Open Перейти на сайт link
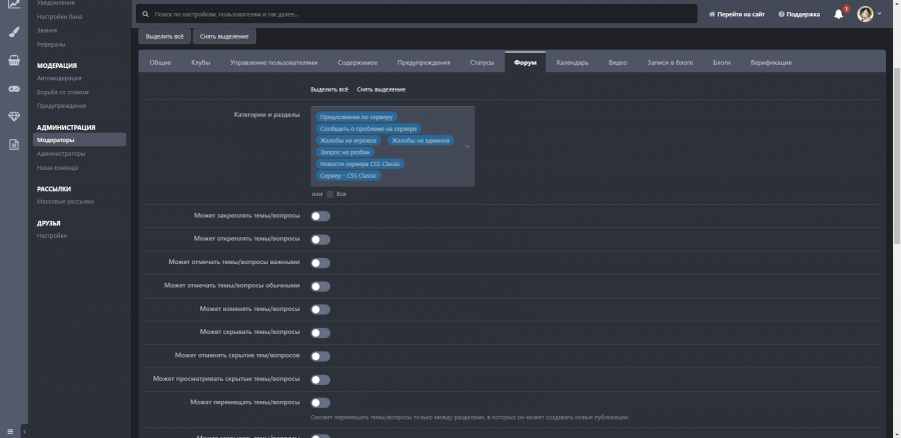Screen dimensions: 901x438 (737, 14)
